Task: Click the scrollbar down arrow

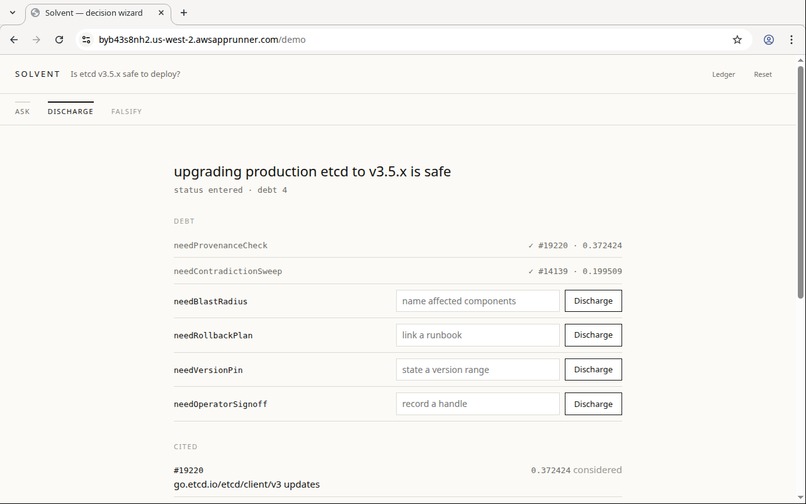Action: 800,499
